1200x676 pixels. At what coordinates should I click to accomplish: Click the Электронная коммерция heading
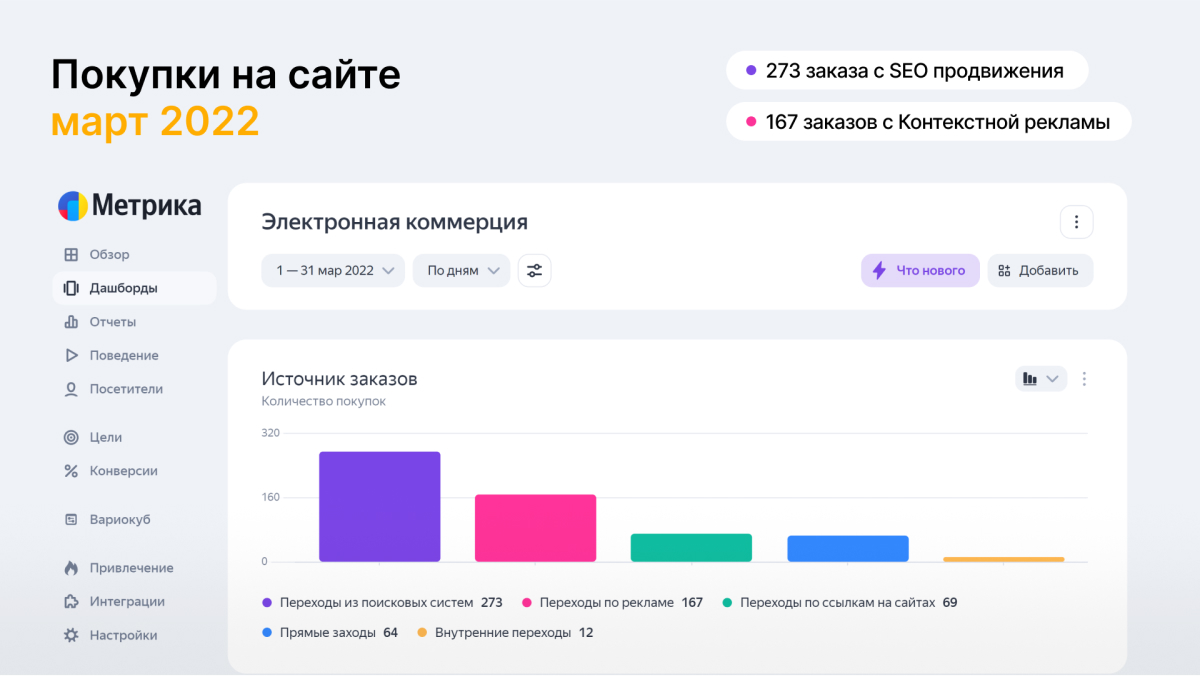point(394,222)
